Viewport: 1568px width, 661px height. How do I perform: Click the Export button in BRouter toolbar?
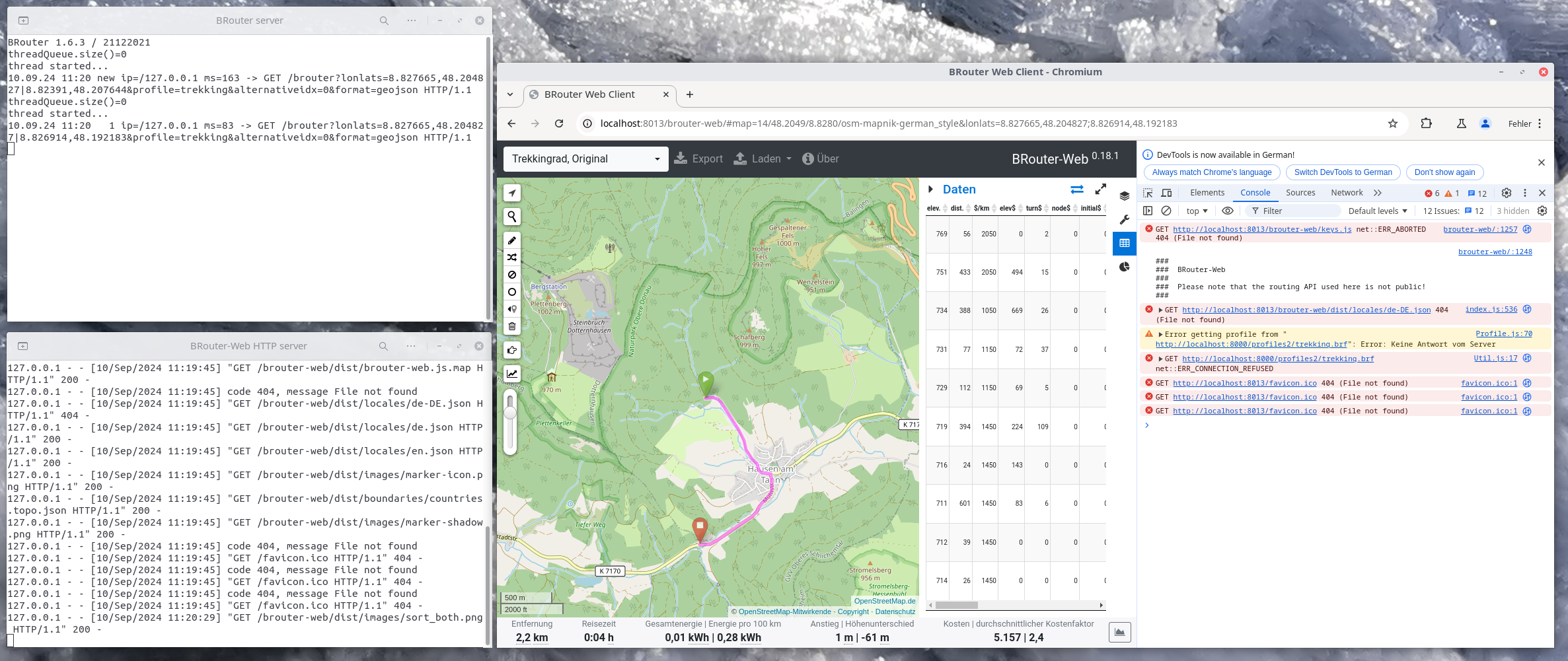(698, 159)
